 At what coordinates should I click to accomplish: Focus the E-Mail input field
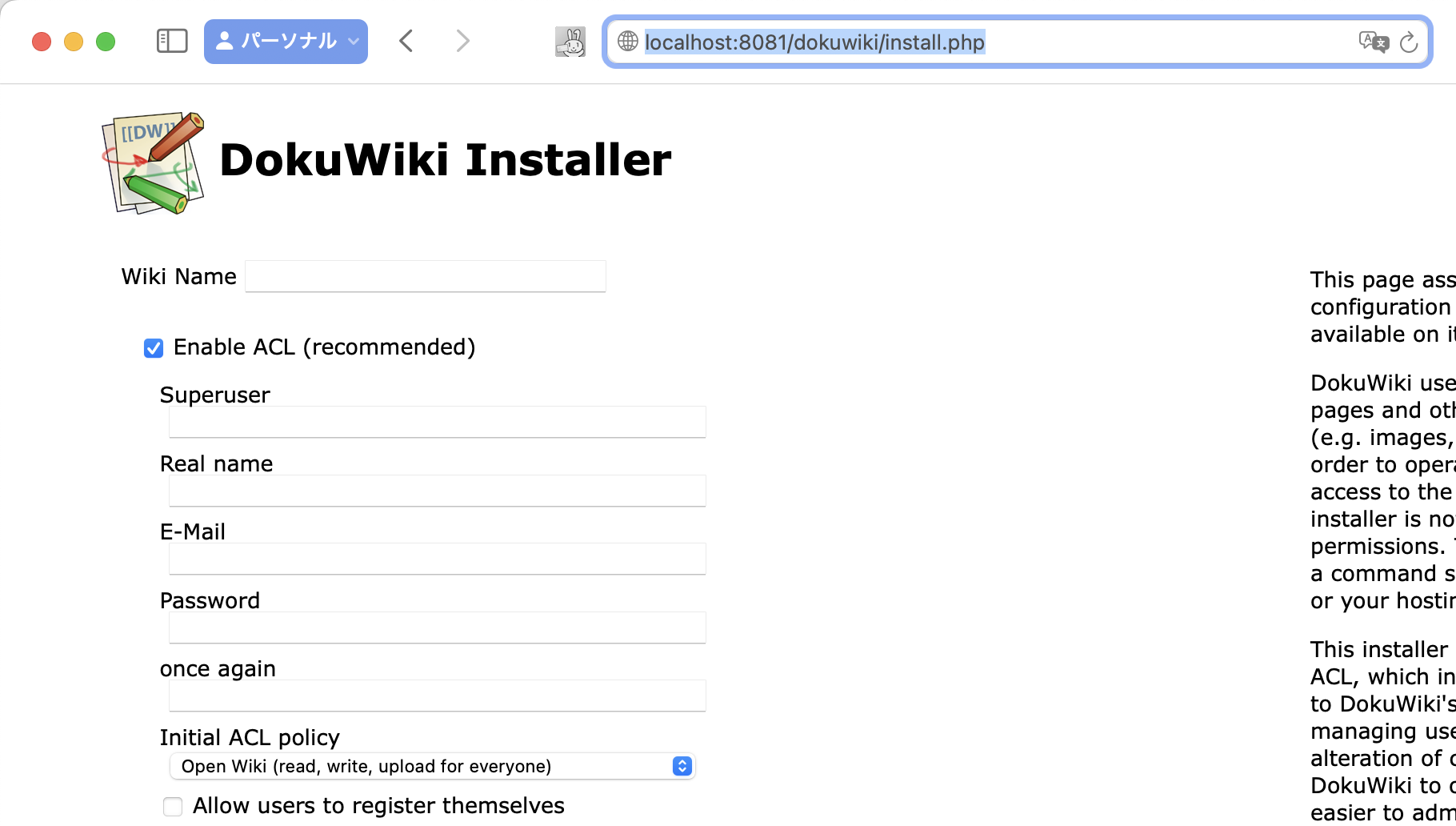pos(438,559)
